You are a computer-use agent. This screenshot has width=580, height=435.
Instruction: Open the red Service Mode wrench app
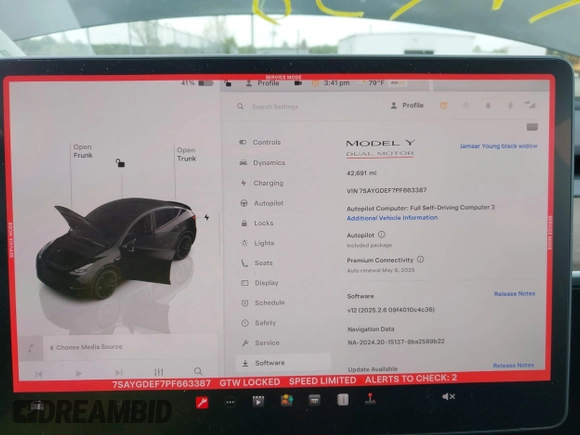[202, 402]
